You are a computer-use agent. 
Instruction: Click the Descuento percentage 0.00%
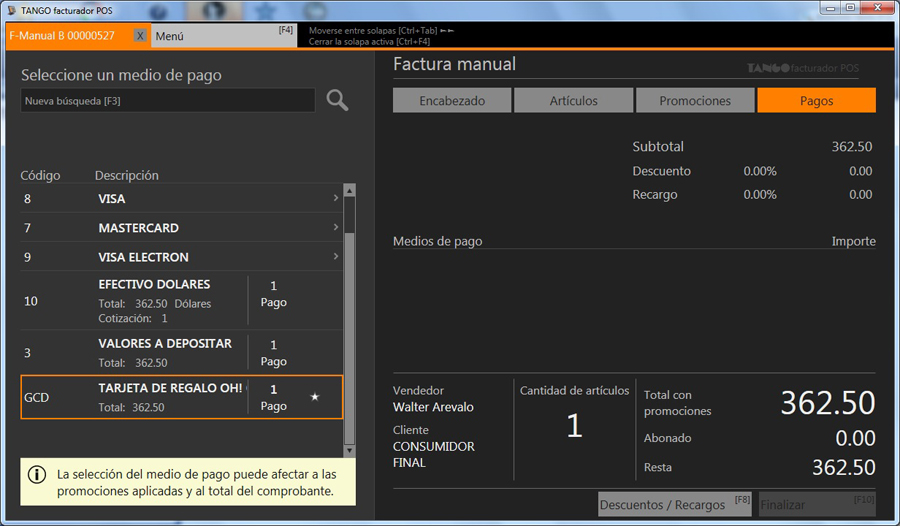point(760,171)
